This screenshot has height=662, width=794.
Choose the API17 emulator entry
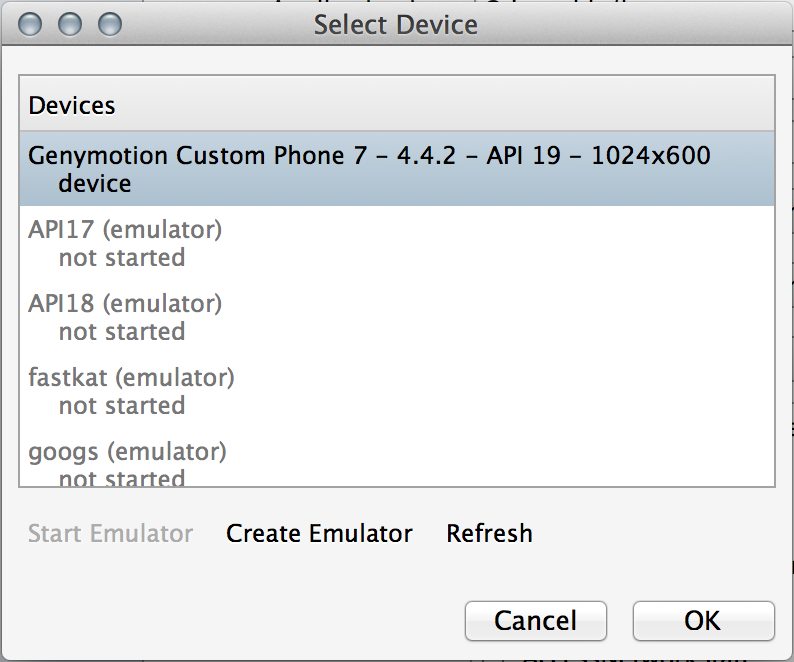coord(125,230)
